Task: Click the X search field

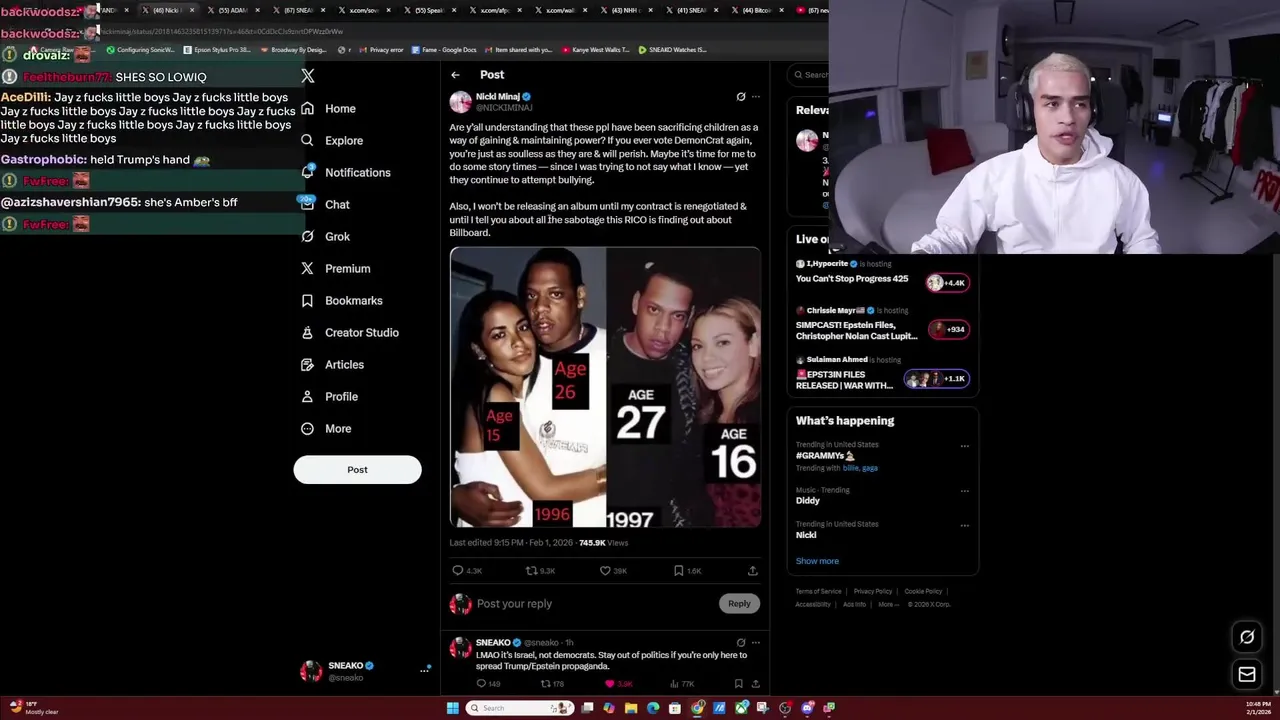Action: [808, 75]
